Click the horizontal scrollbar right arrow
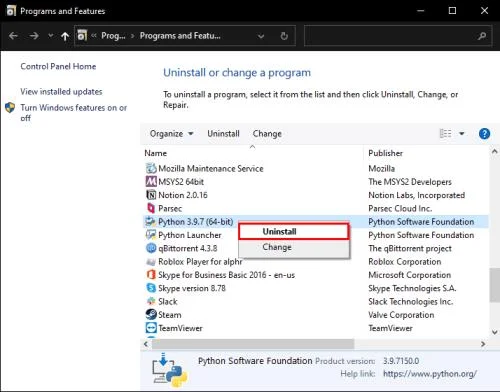The image size is (500, 392). pos(483,344)
